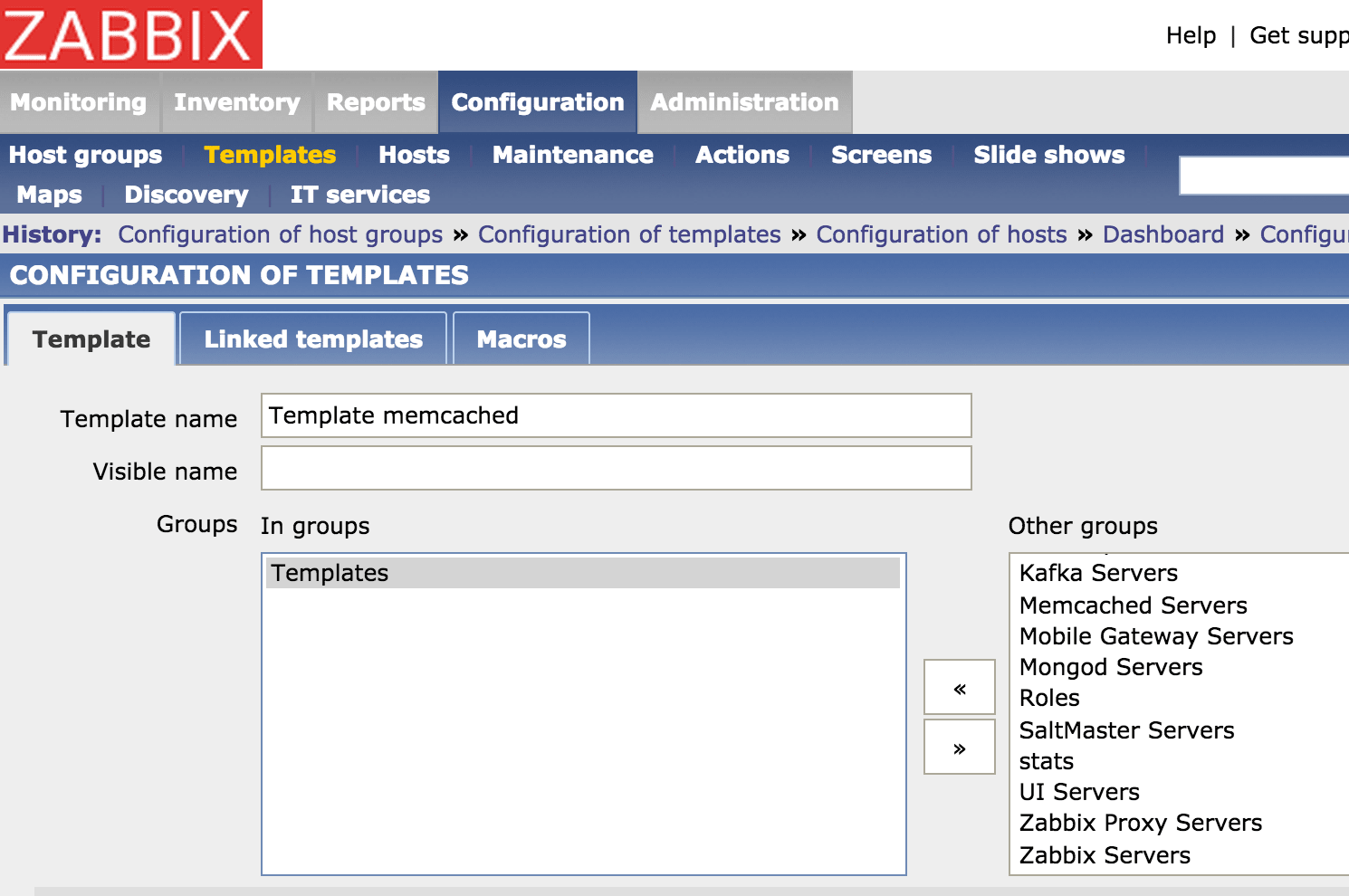This screenshot has width=1349, height=896.
Task: Open the Administration menu
Action: 744,102
